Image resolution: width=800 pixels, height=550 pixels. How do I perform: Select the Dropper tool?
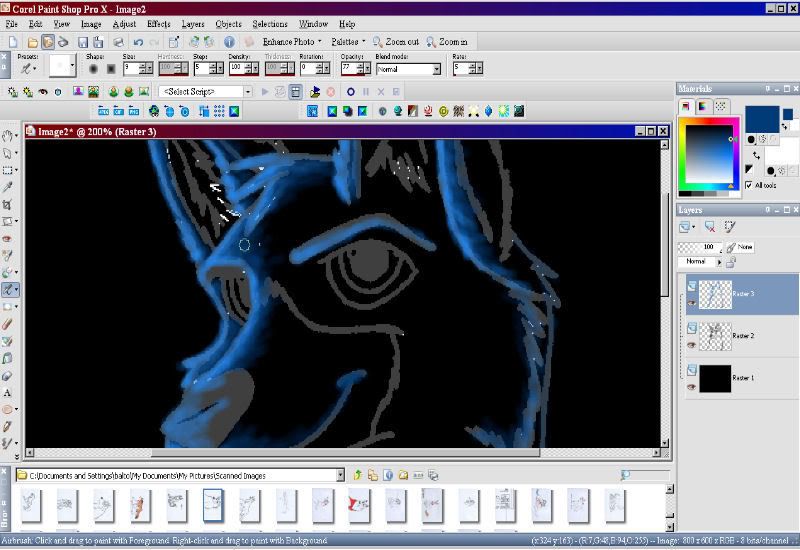(7, 187)
